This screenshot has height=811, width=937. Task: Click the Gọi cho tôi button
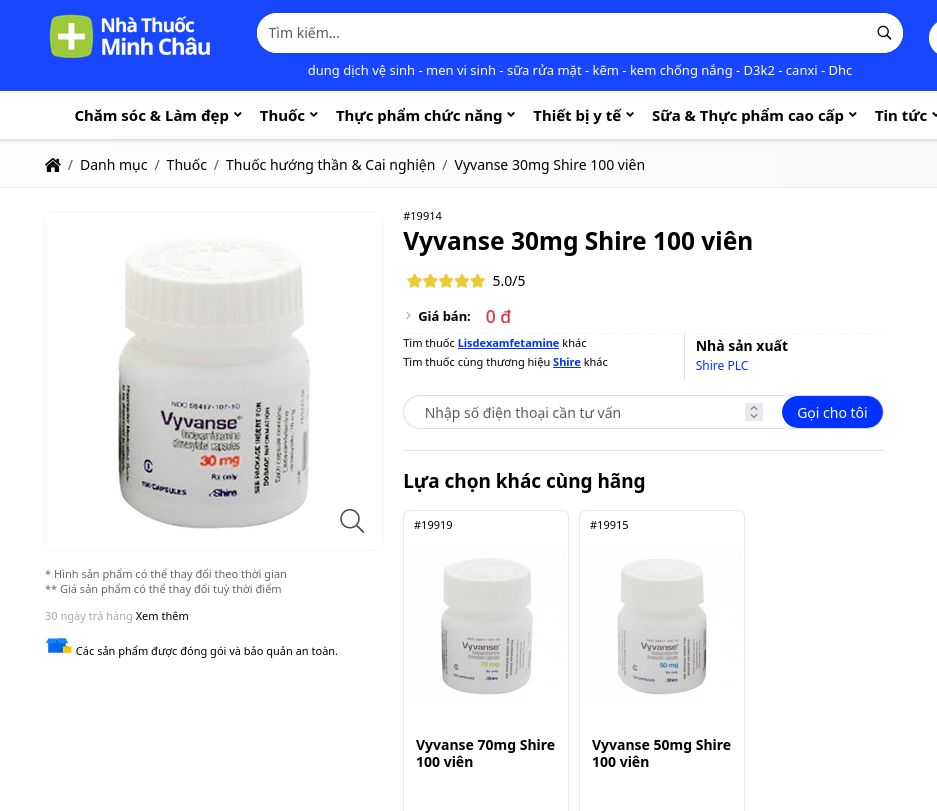pyautogui.click(x=832, y=412)
